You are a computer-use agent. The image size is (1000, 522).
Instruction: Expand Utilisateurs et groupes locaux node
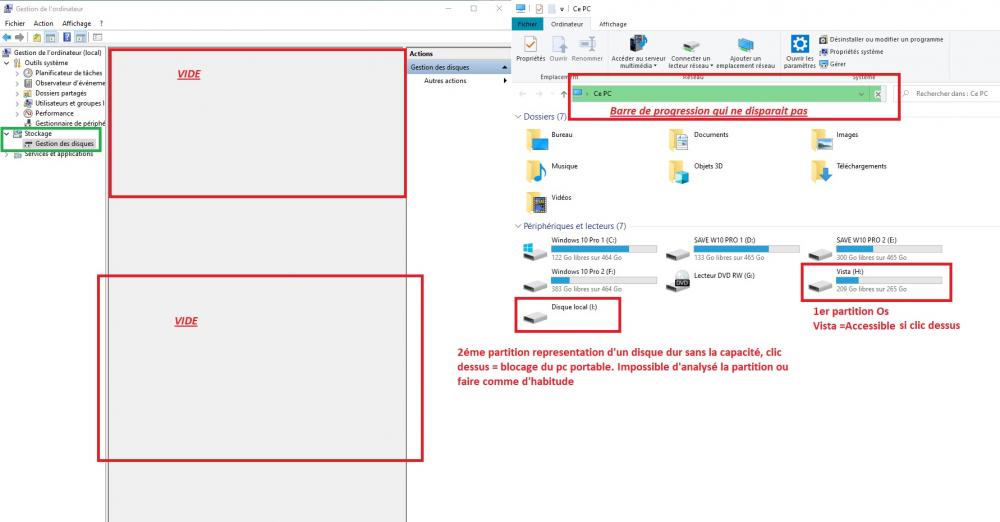[17, 103]
